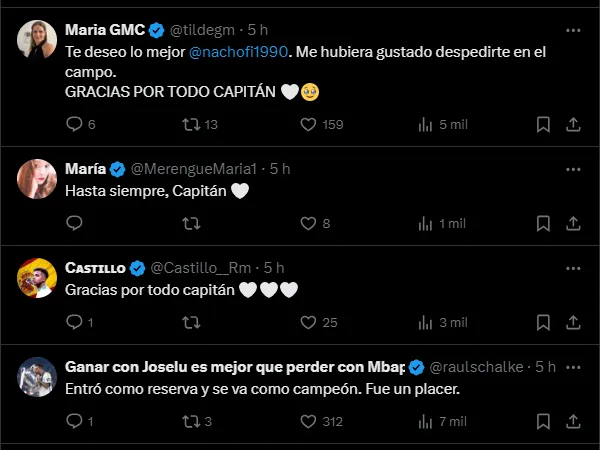Image resolution: width=600 pixels, height=450 pixels.
Task: Reply to Maria GMC's tweet
Action: coord(73,125)
